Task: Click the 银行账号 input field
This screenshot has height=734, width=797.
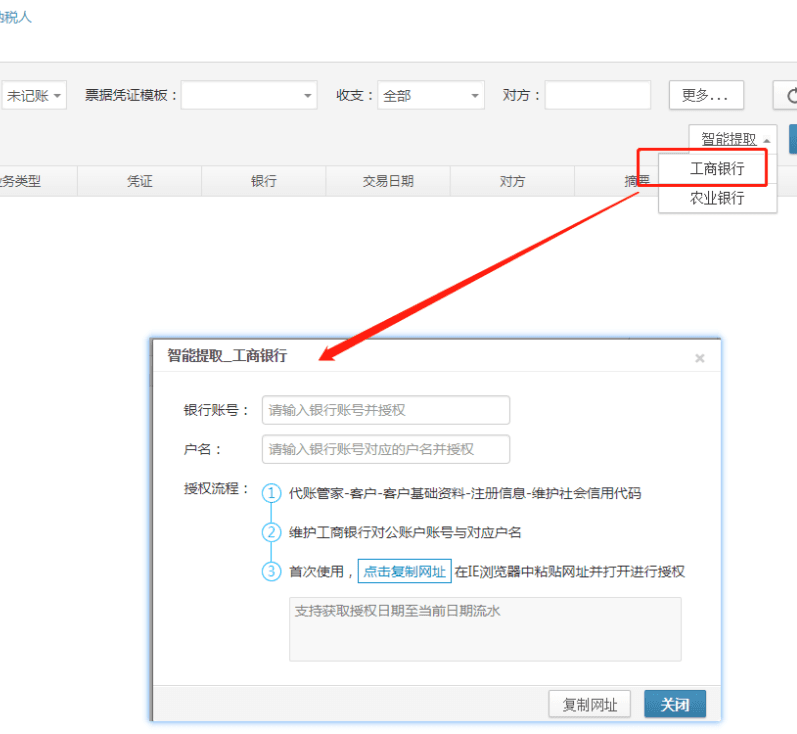Action: point(386,410)
